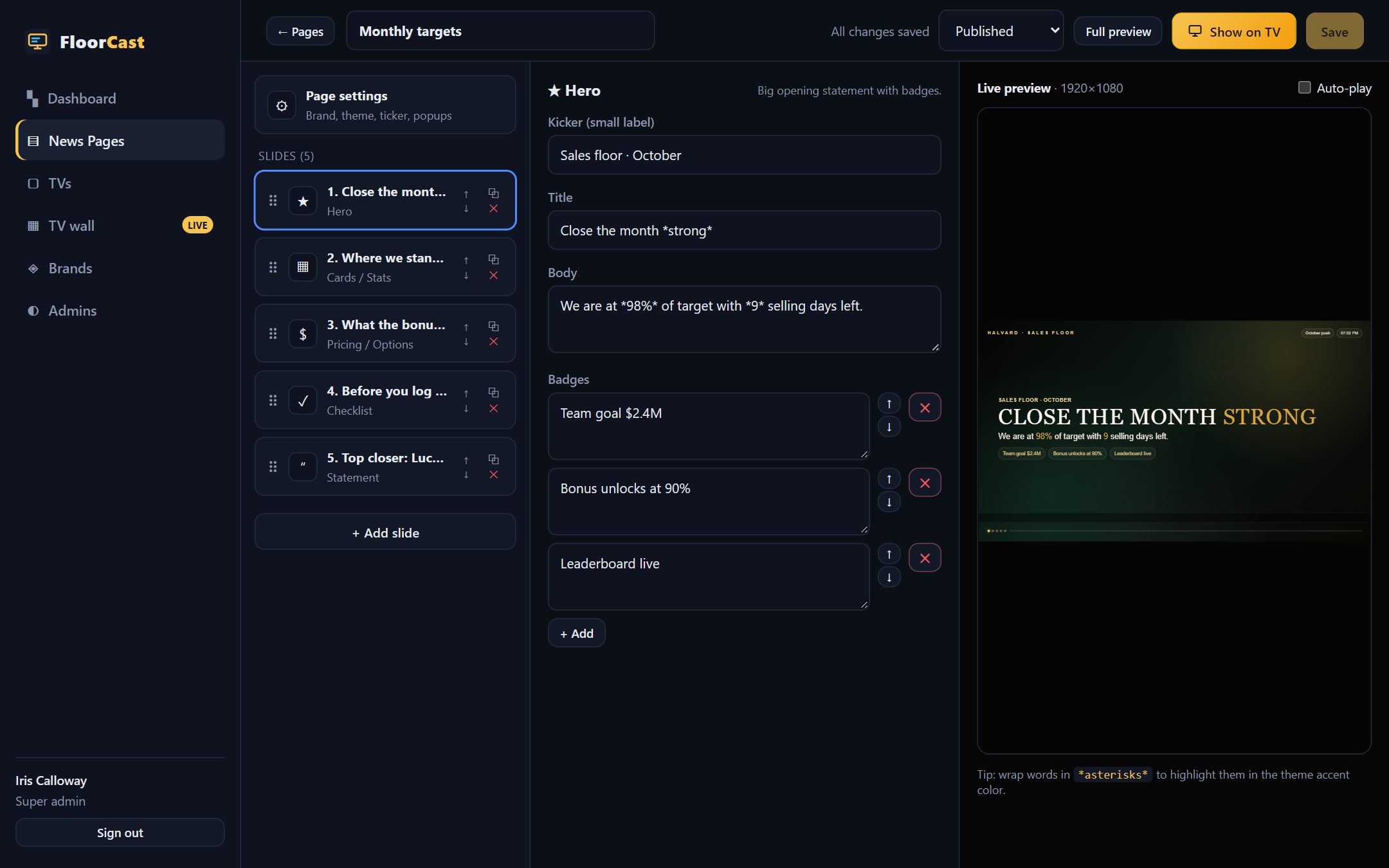This screenshot has height=868, width=1389.
Task: Click the FloorCast logo icon
Action: pos(37,42)
